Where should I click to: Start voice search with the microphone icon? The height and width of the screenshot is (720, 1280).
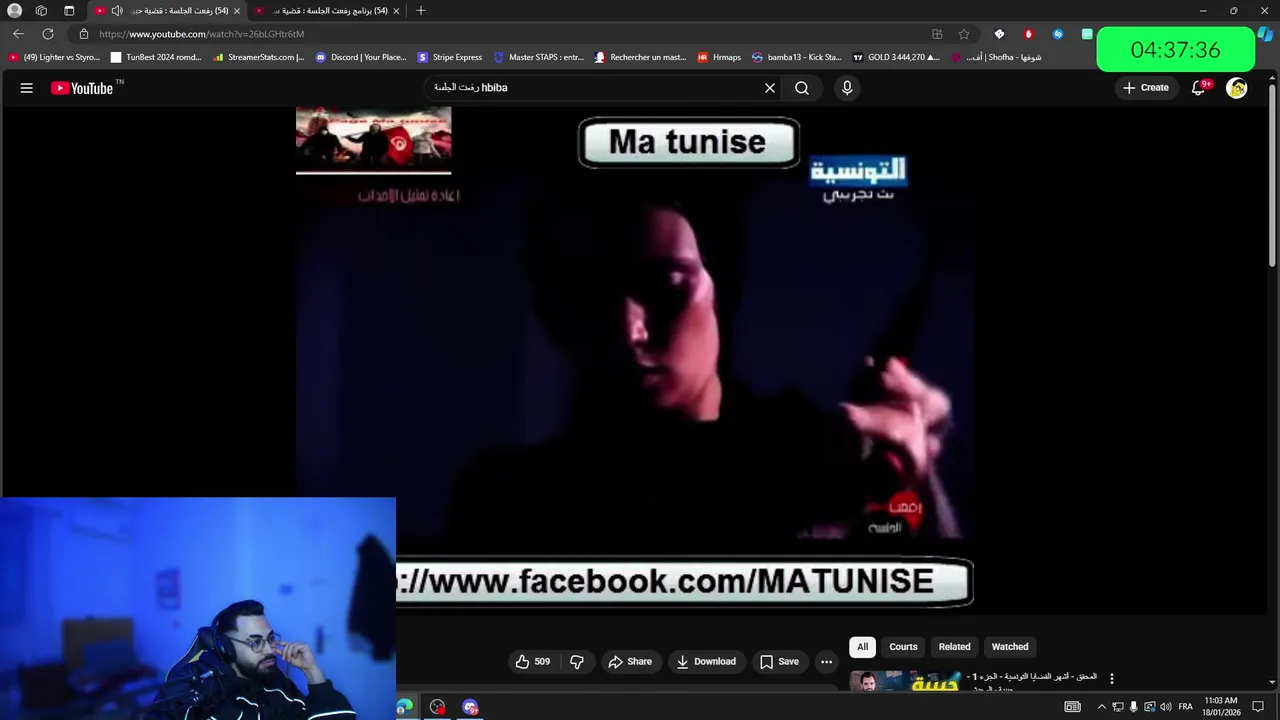[x=847, y=88]
